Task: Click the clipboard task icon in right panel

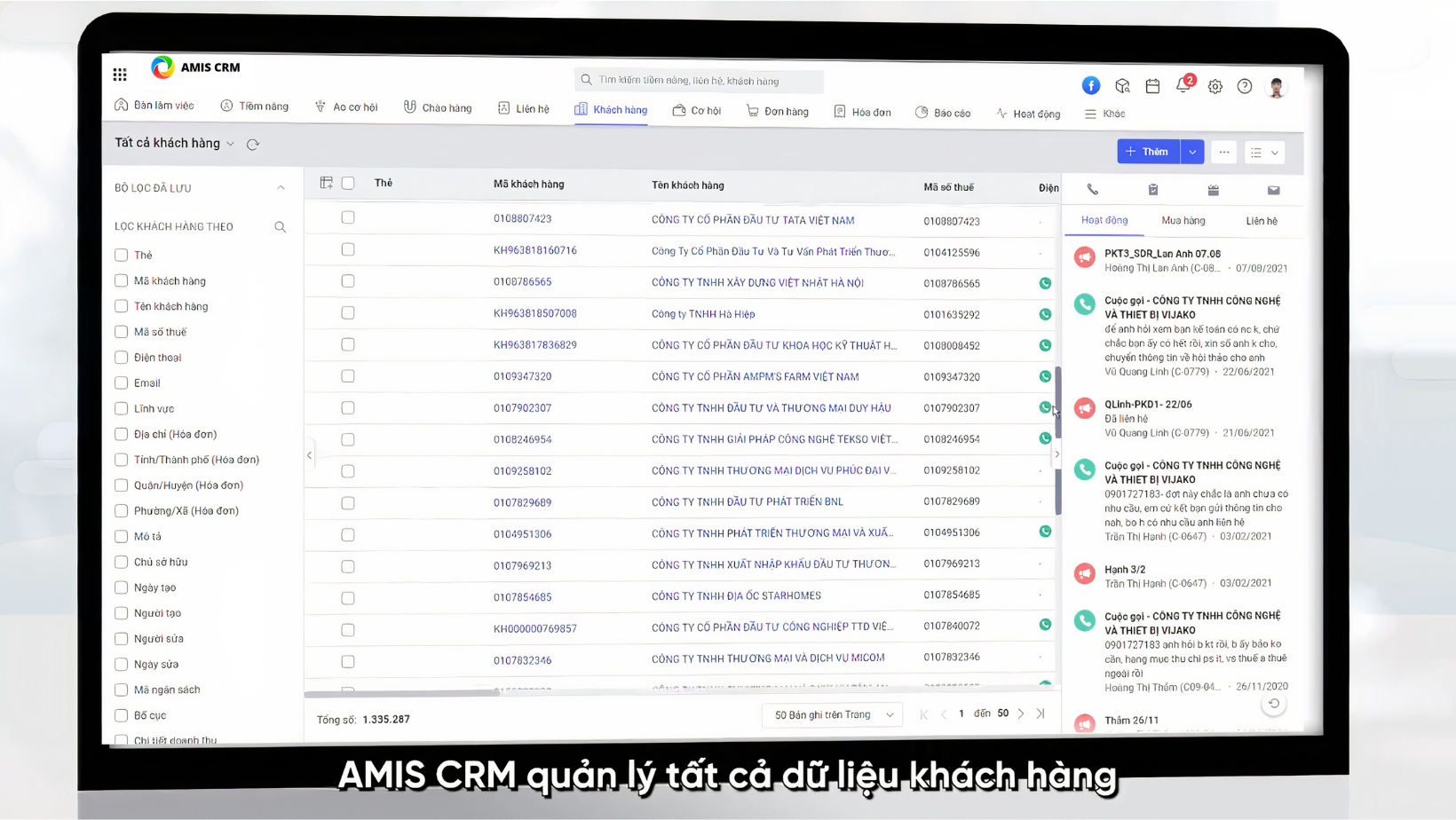Action: click(1153, 190)
